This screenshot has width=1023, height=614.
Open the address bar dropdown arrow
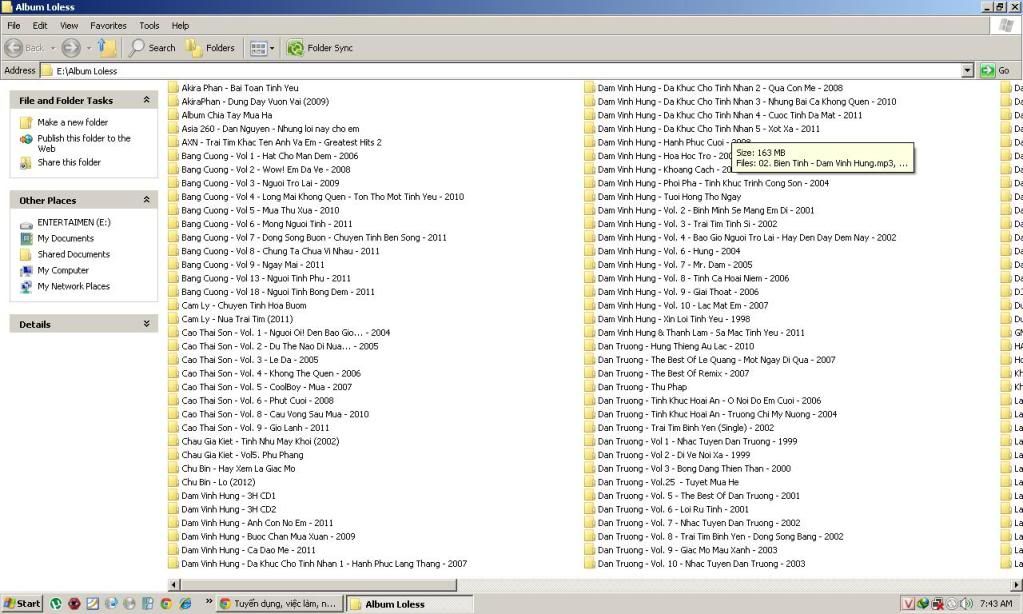[967, 71]
